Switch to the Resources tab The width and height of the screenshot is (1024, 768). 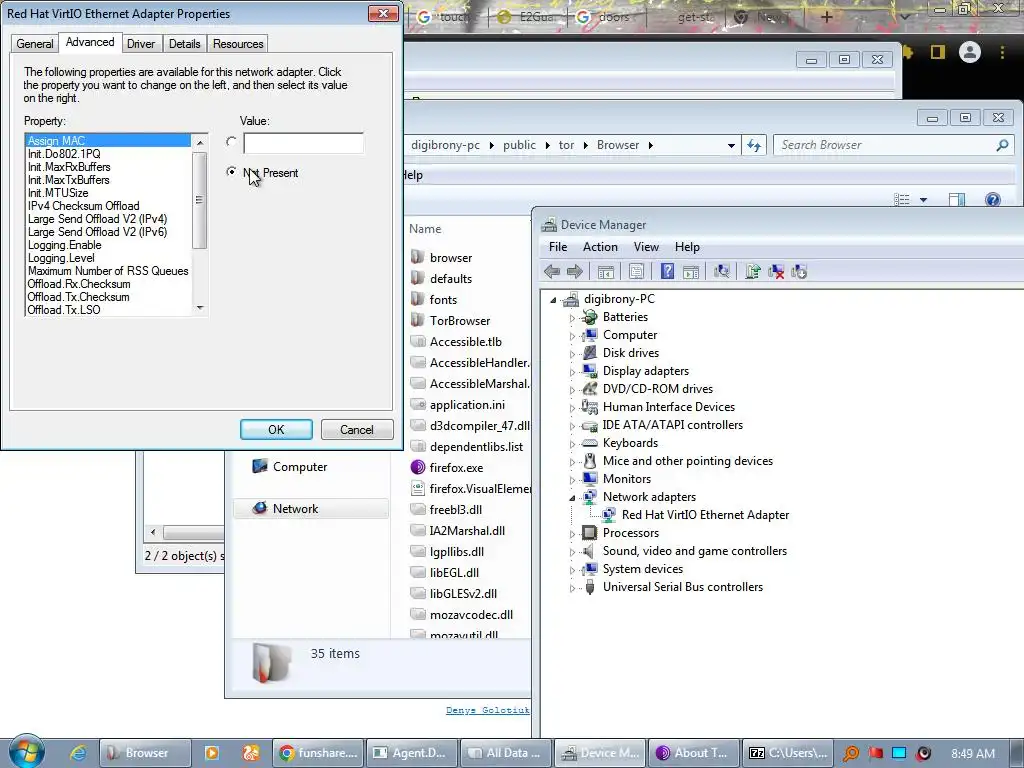pyautogui.click(x=238, y=44)
